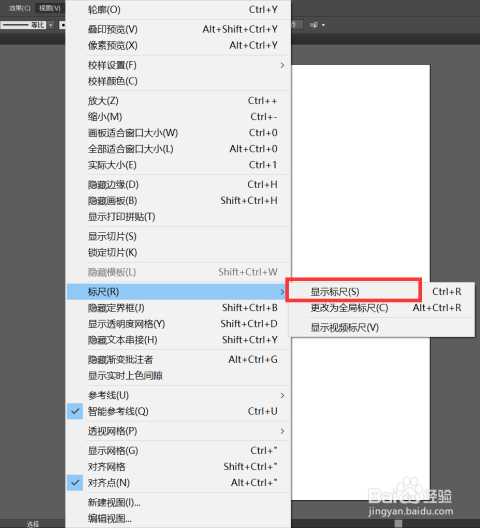
Task: Expand 校样设置(F) submenu arrow
Action: pyautogui.click(x=282, y=65)
